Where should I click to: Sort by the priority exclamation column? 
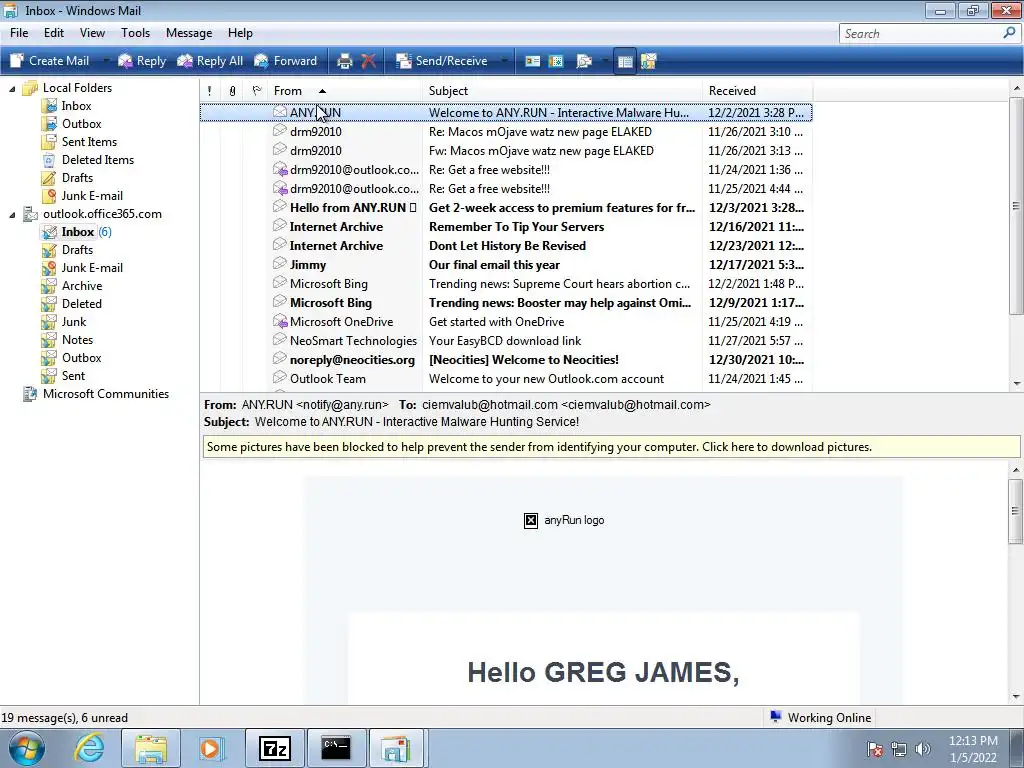click(209, 91)
